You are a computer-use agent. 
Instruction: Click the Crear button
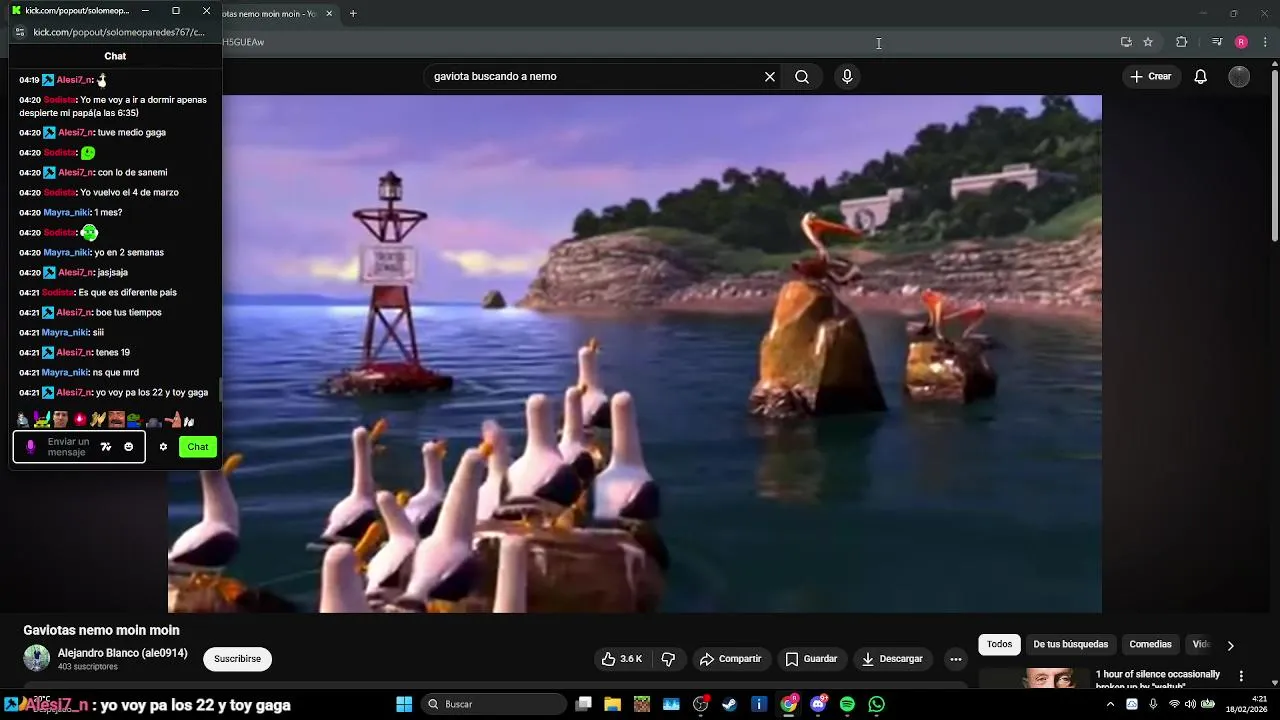point(1151,77)
